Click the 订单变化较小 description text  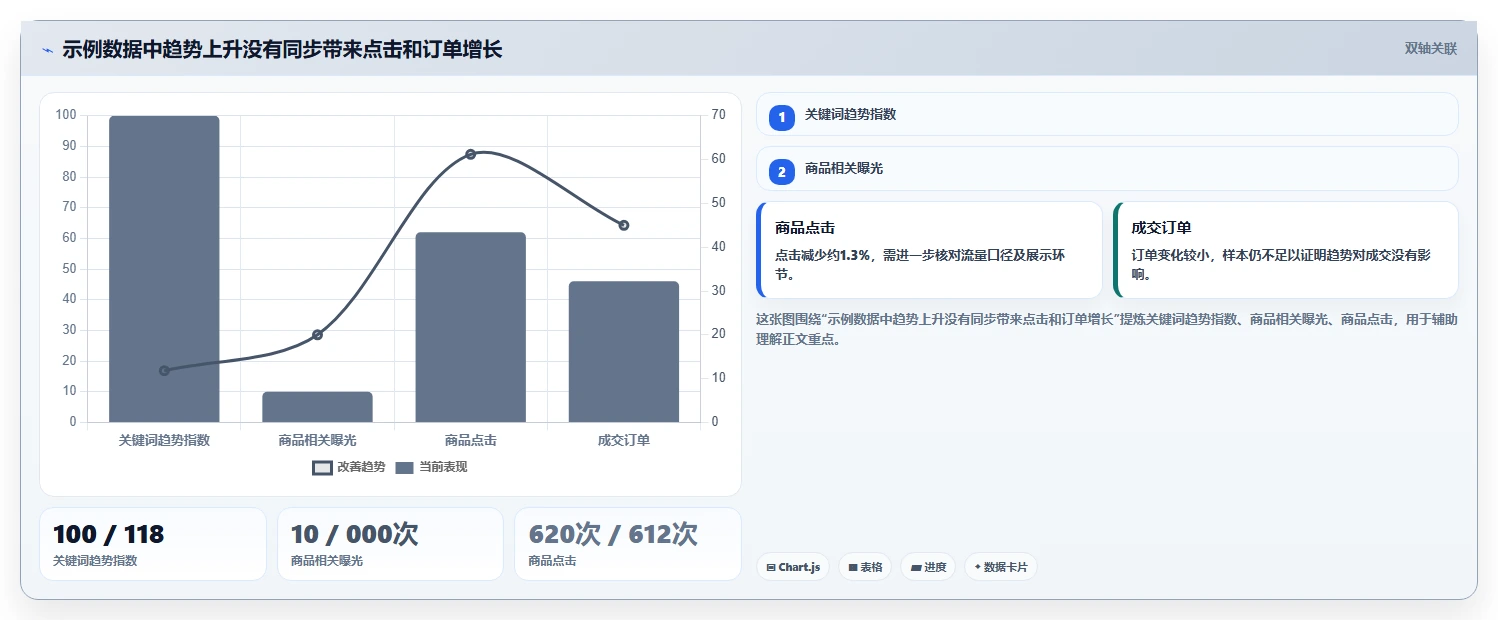pyautogui.click(x=1281, y=265)
